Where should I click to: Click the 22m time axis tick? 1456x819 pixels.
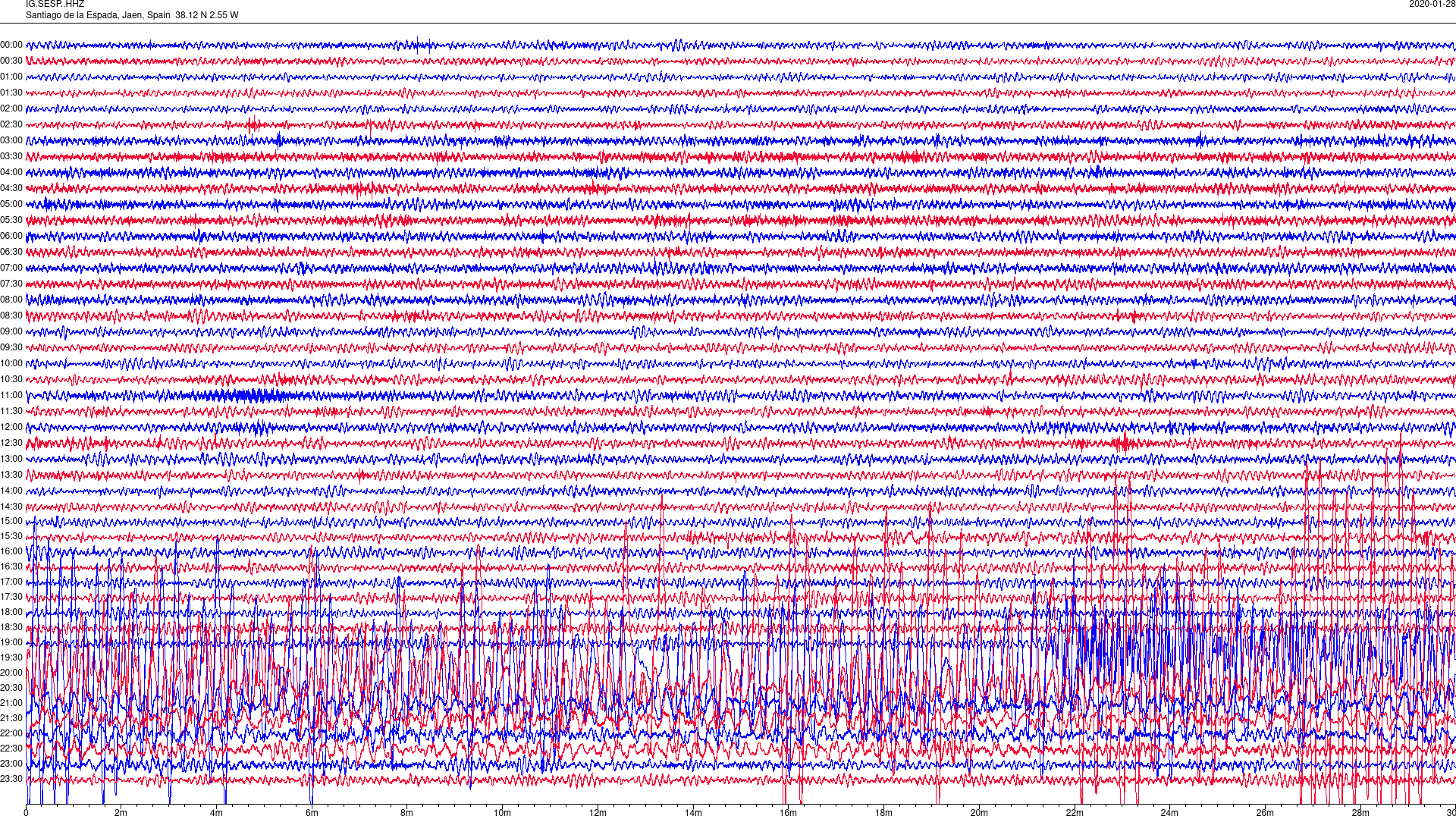click(1075, 813)
